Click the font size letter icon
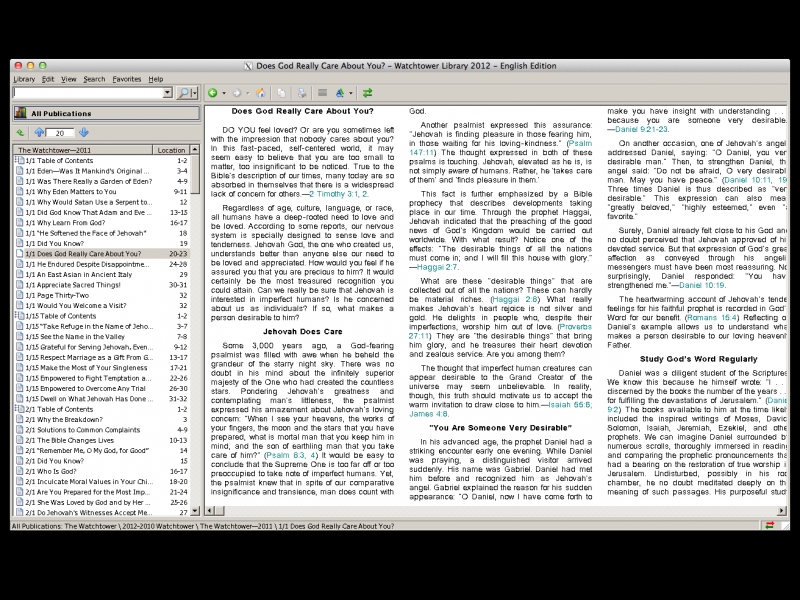 point(340,93)
